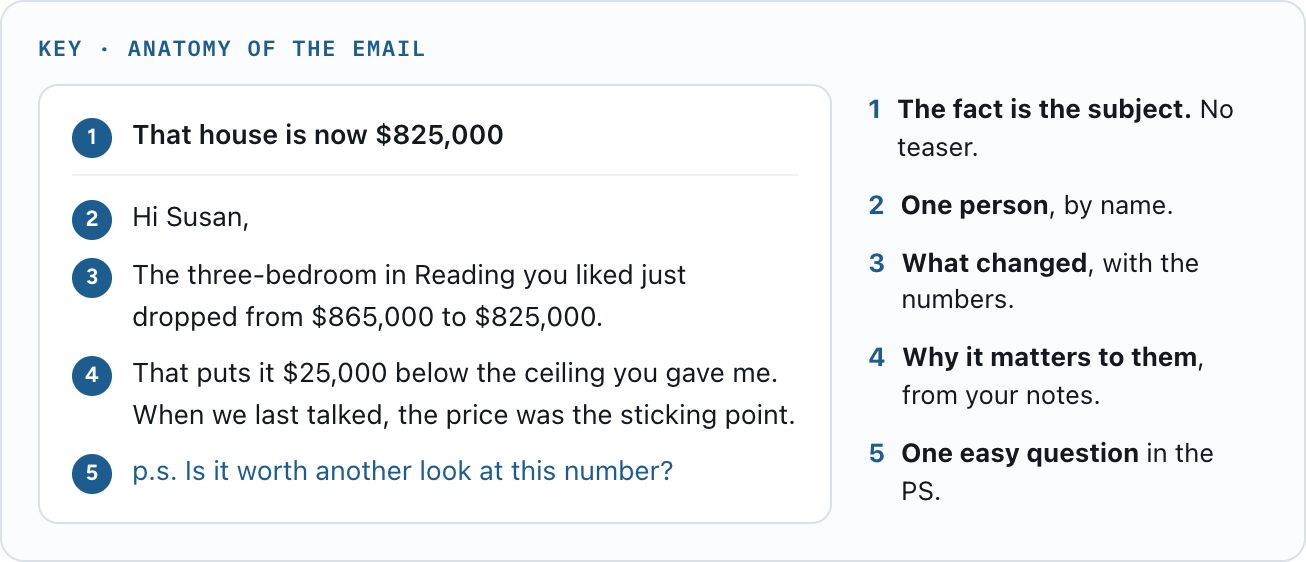Click badge 4 beside the ceiling price paragraph

92,376
